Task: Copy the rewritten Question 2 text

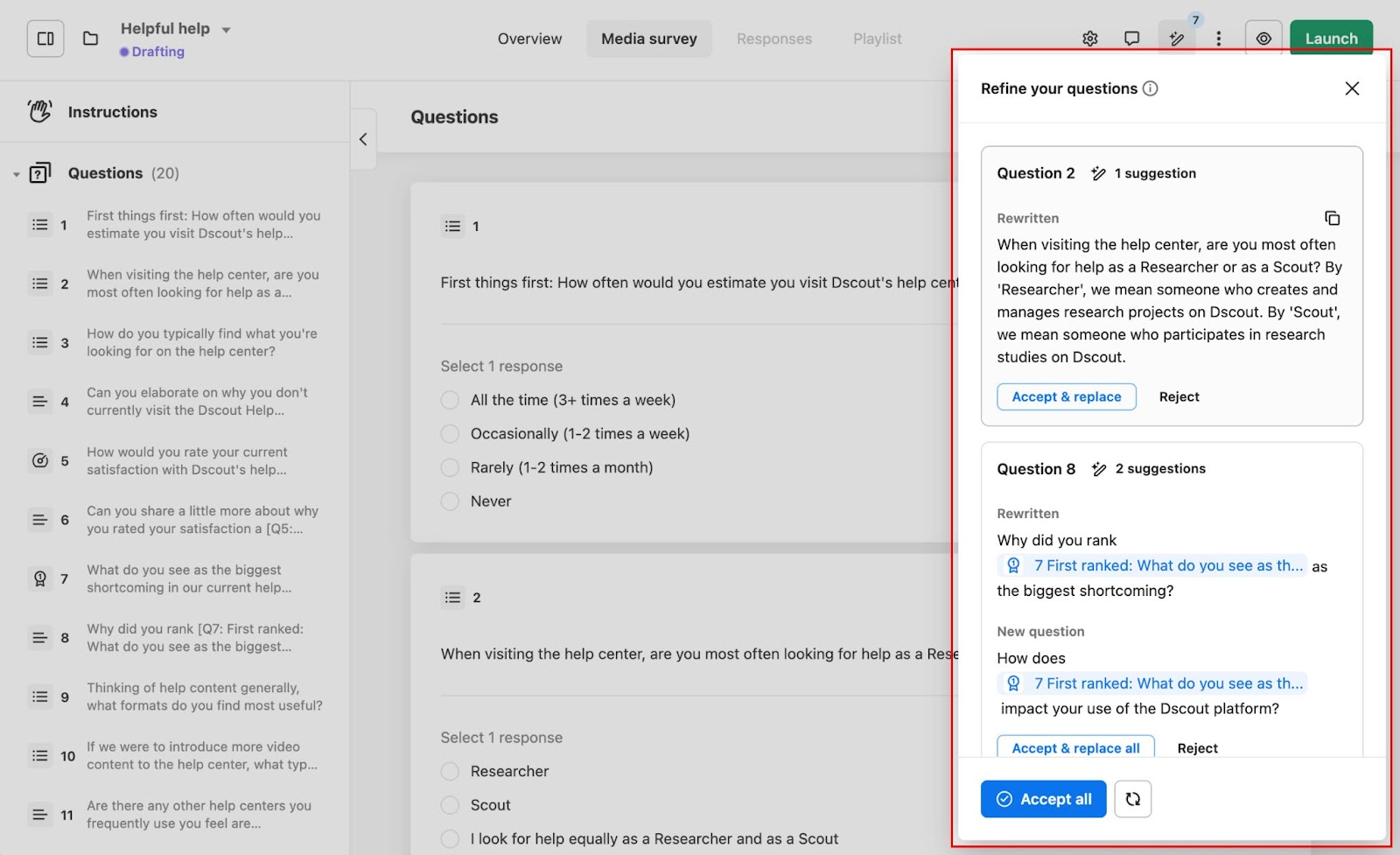Action: (1332, 218)
